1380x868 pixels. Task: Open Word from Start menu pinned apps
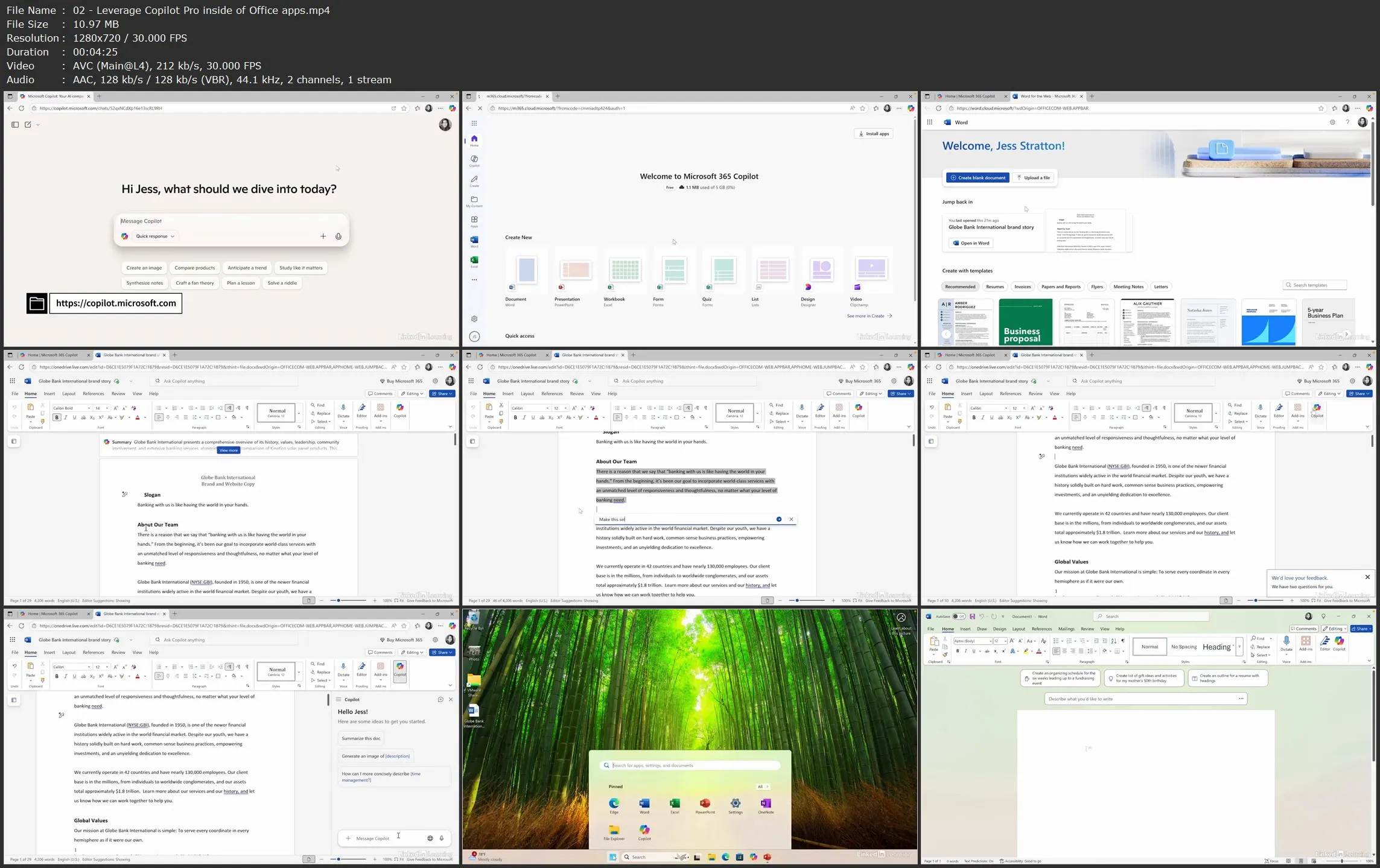coord(644,806)
